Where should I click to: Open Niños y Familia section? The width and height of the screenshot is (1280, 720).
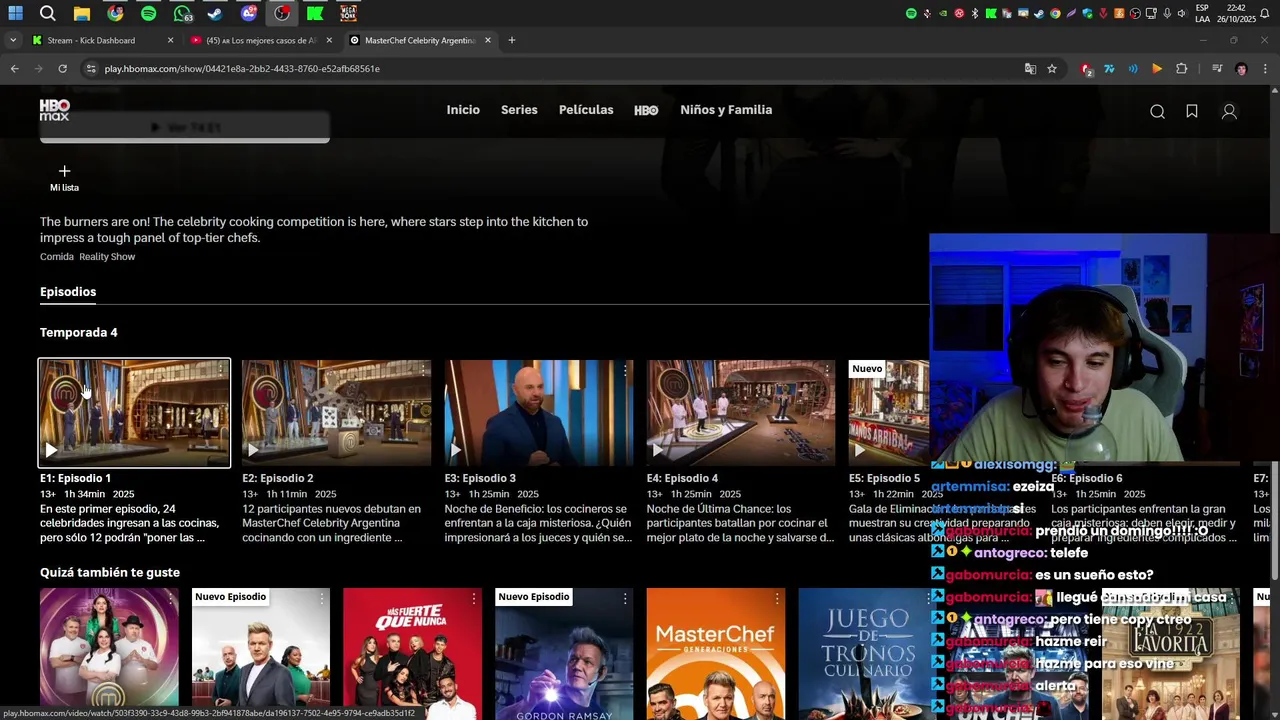click(726, 110)
